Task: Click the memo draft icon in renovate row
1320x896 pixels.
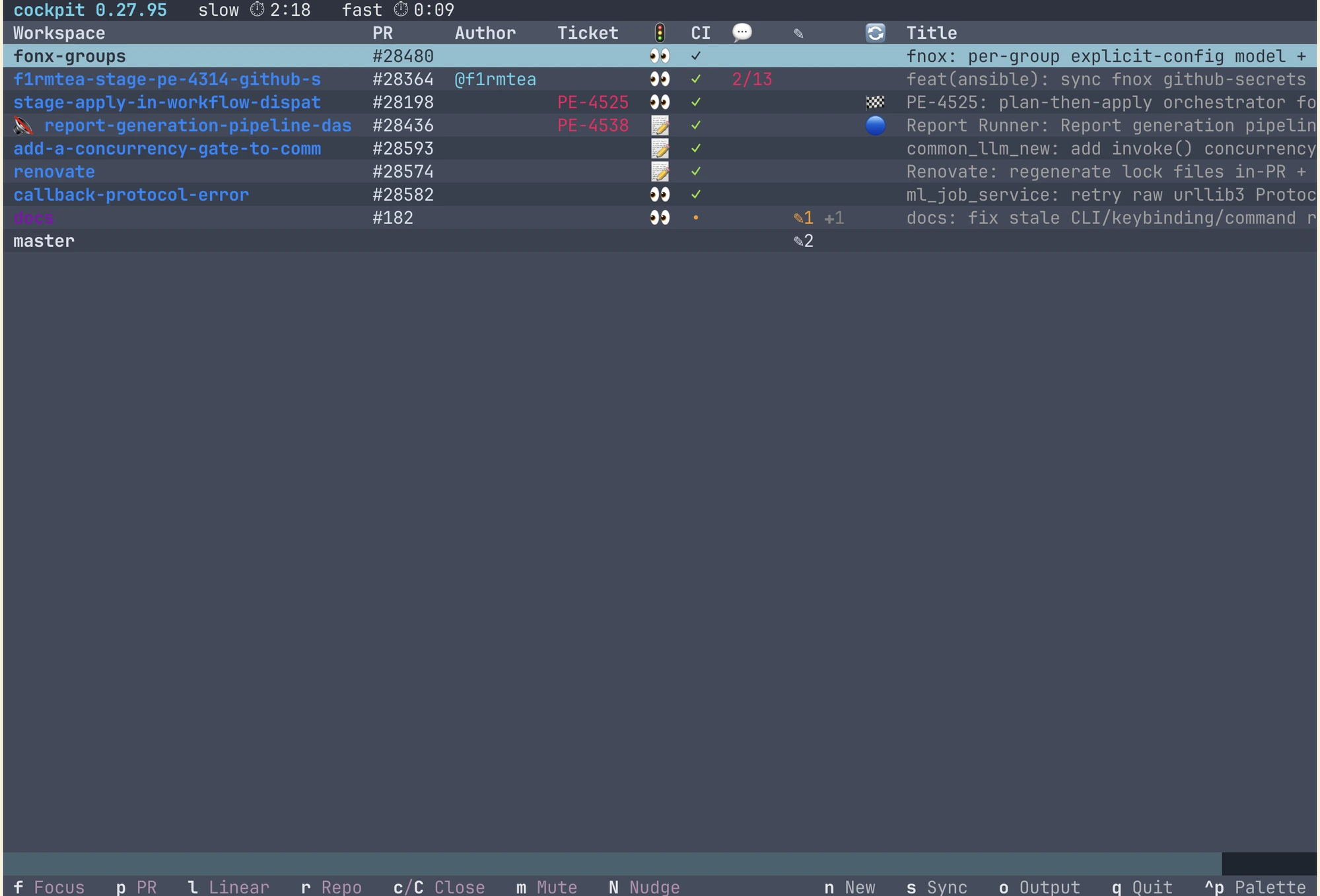Action: [x=659, y=171]
